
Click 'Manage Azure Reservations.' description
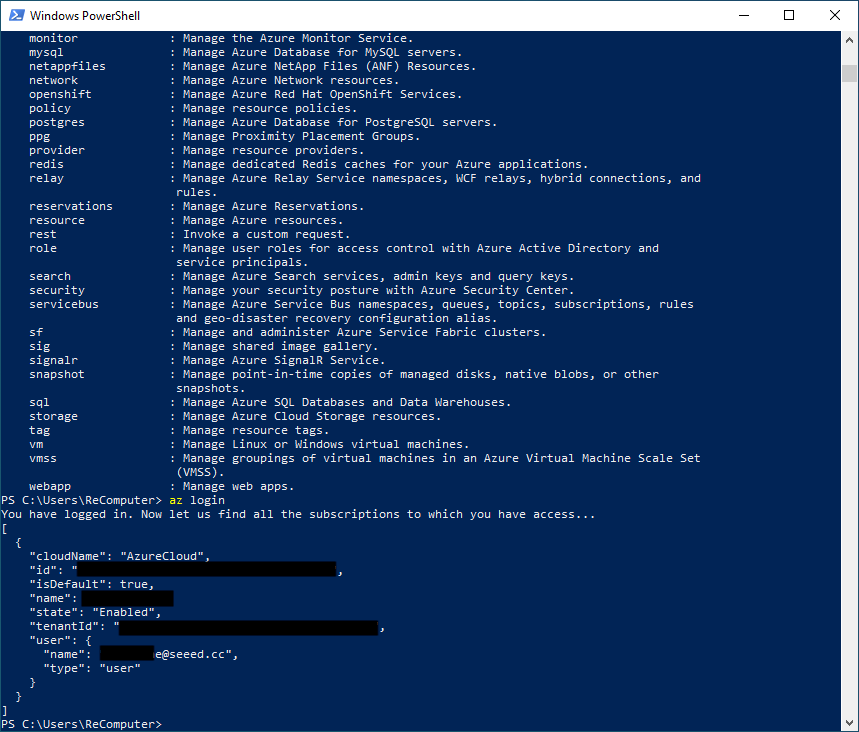(x=273, y=206)
